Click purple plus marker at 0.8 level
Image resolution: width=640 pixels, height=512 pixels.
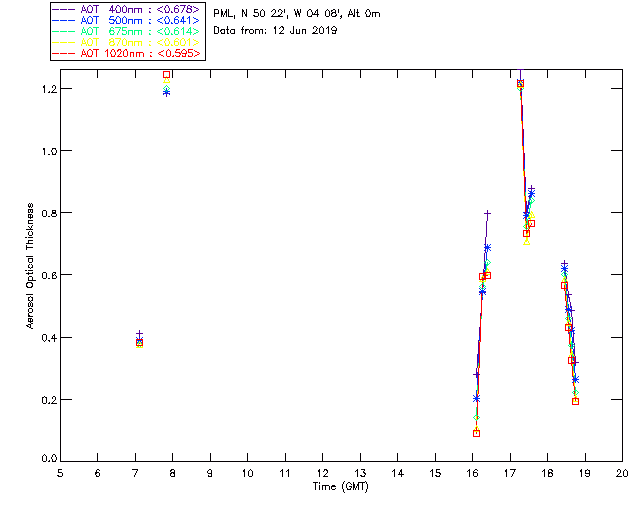pyautogui.click(x=487, y=213)
